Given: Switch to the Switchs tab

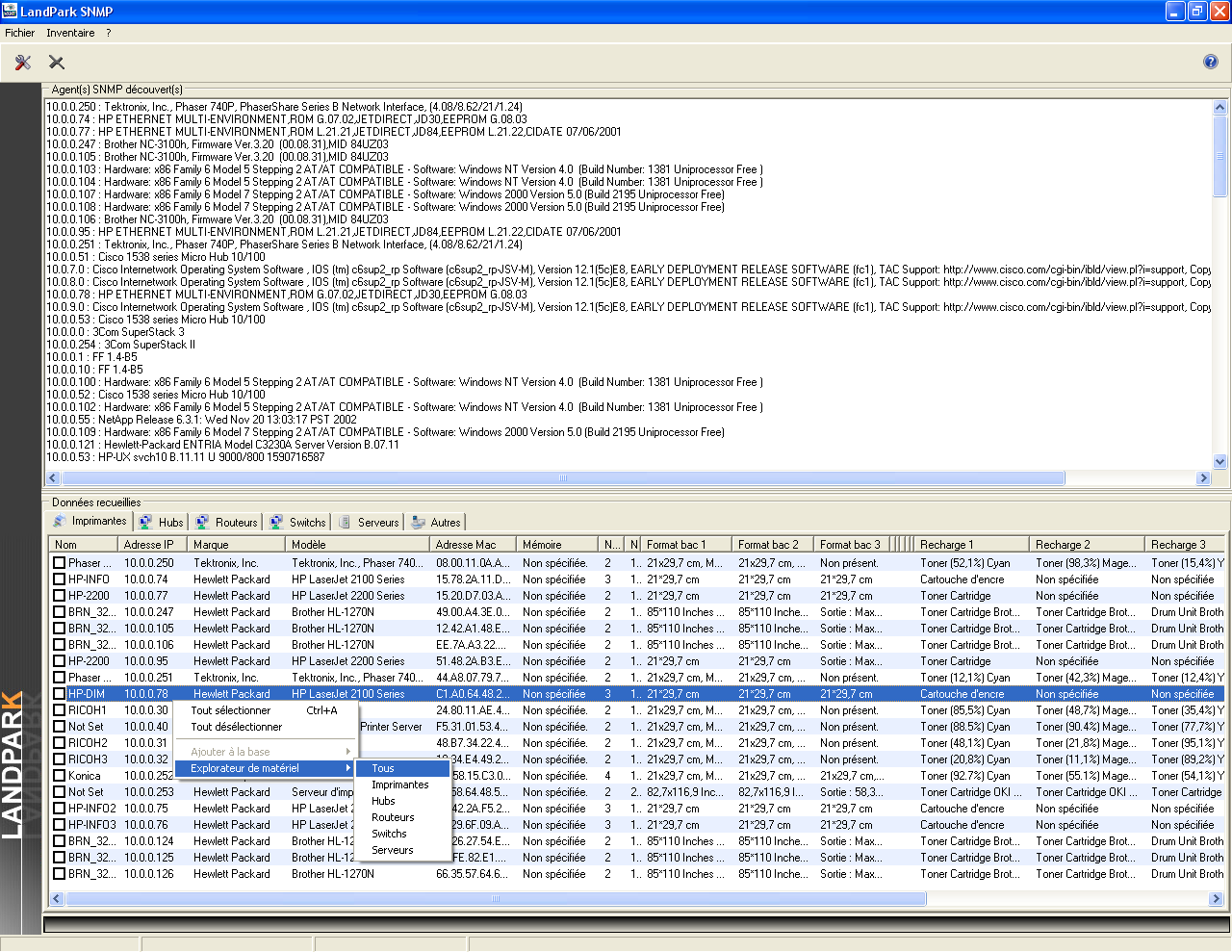Looking at the screenshot, I should [298, 522].
